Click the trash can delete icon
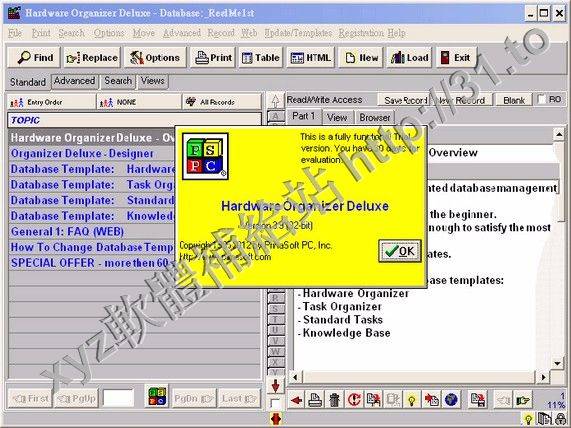This screenshot has height=428, width=571. point(334,400)
